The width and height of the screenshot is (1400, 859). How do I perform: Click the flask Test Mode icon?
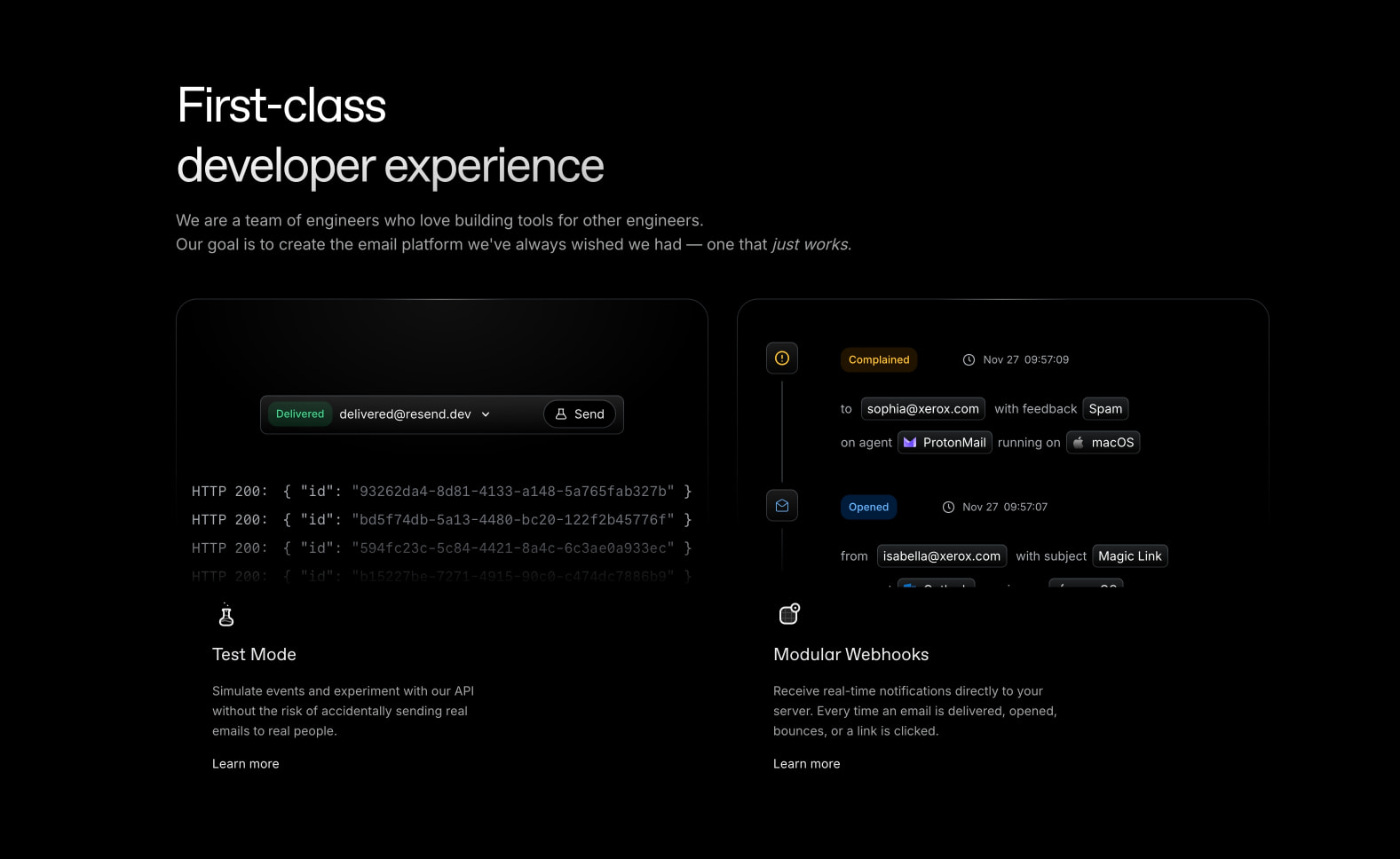point(226,614)
